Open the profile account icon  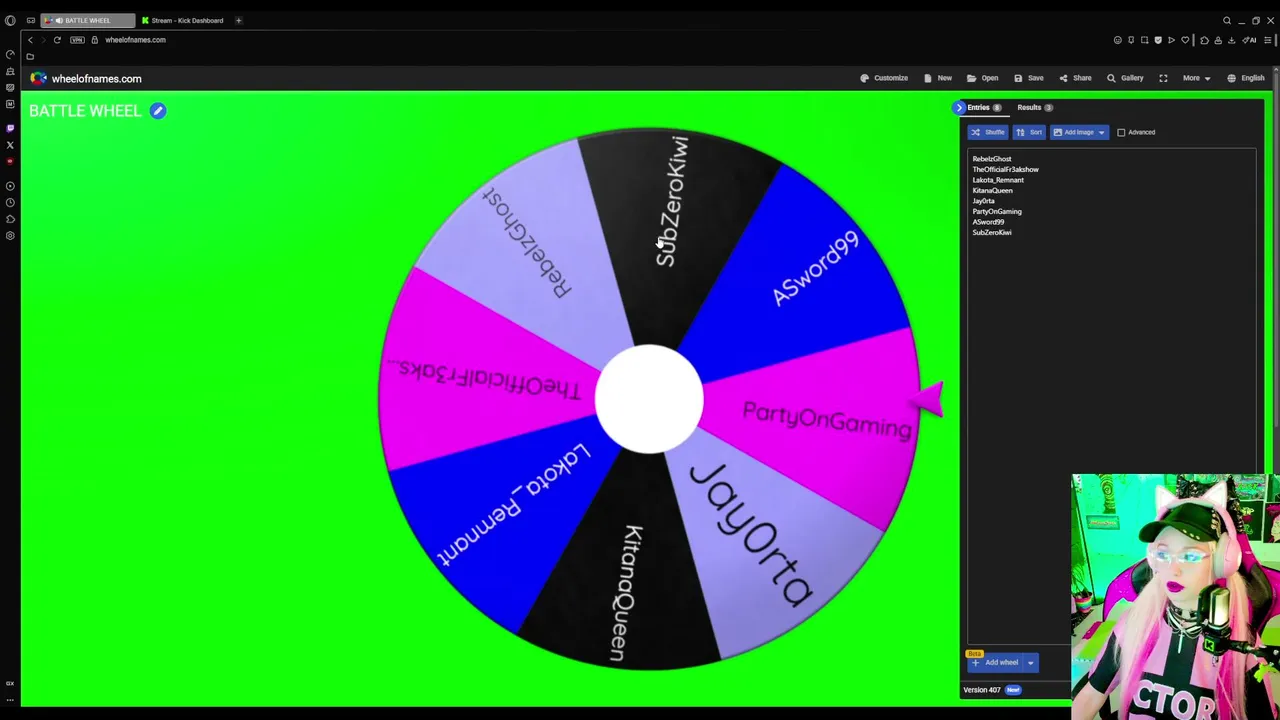1218,40
